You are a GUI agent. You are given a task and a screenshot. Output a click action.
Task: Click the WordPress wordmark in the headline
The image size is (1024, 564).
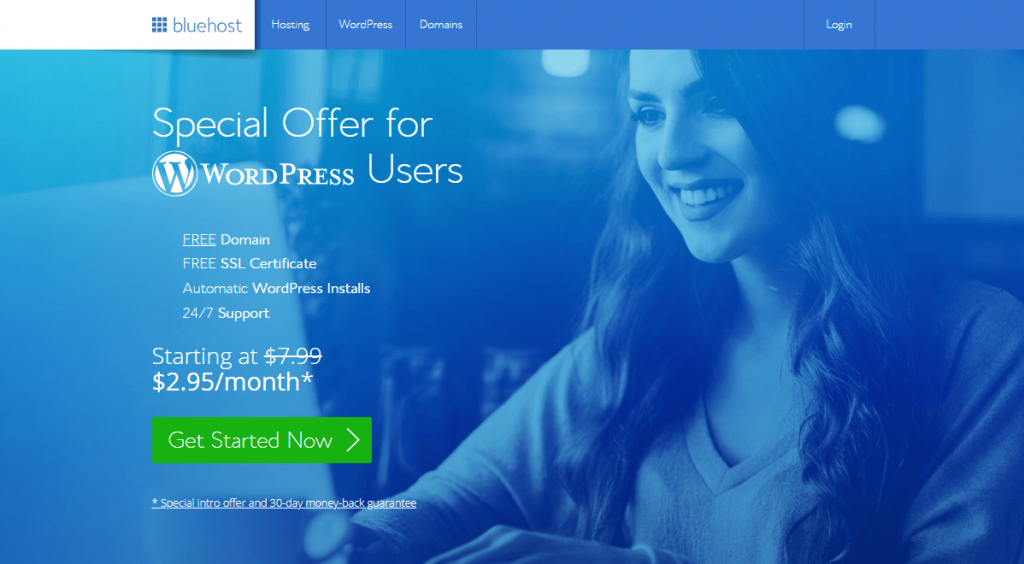278,175
